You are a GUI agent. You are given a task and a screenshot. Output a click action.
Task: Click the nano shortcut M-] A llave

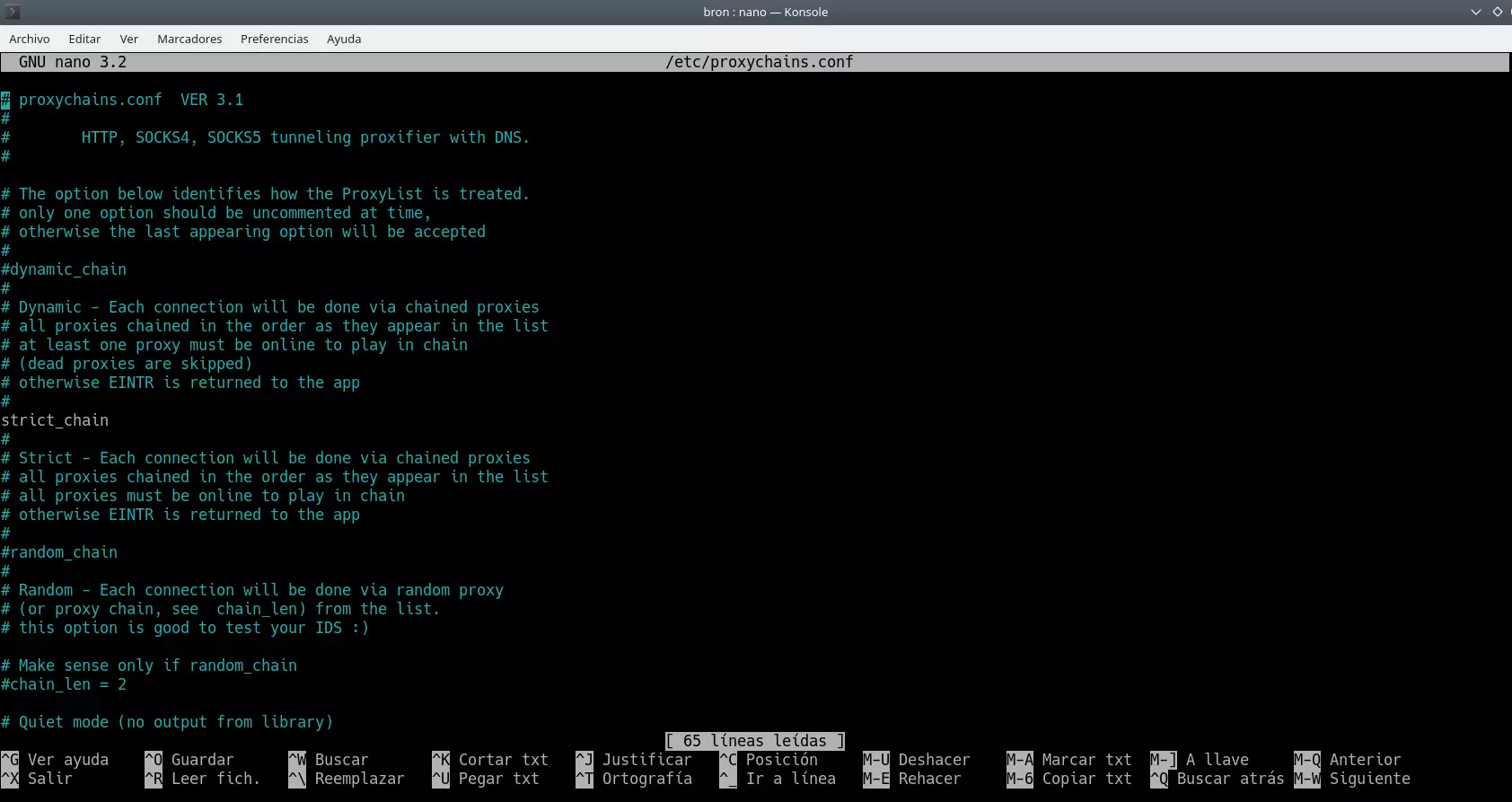click(x=1200, y=760)
